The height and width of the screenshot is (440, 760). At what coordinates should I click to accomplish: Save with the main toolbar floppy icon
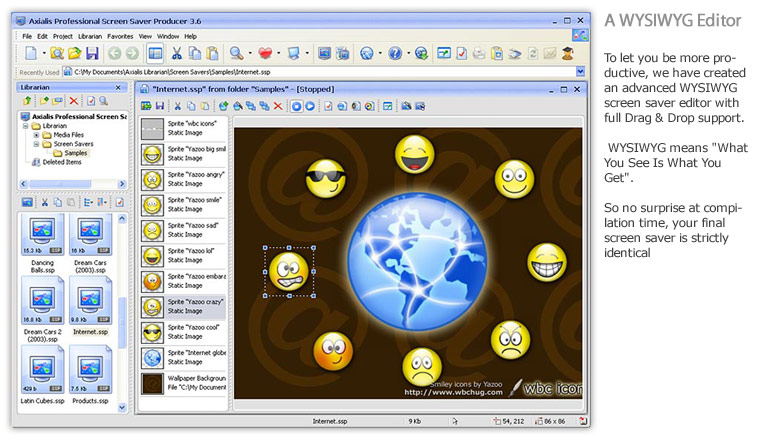coord(92,53)
